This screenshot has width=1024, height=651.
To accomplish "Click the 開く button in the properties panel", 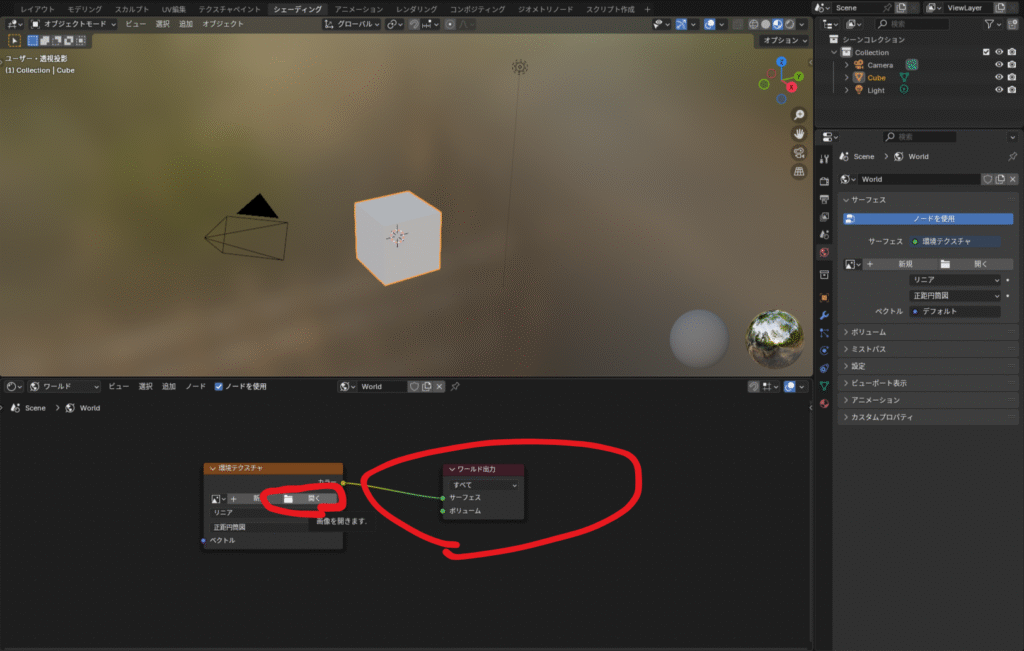I will coord(974,264).
